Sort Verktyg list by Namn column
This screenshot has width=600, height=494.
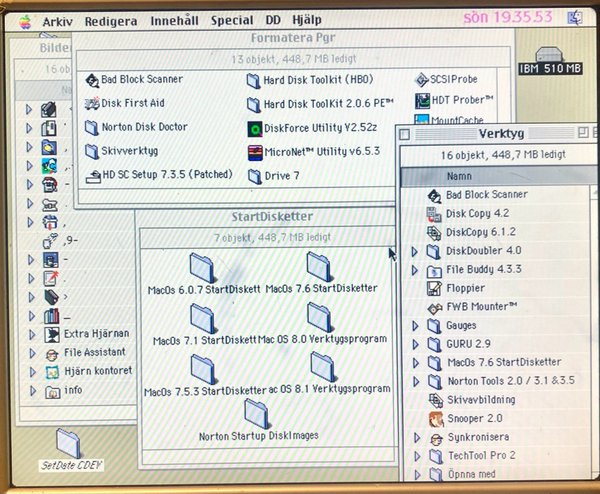tap(459, 176)
